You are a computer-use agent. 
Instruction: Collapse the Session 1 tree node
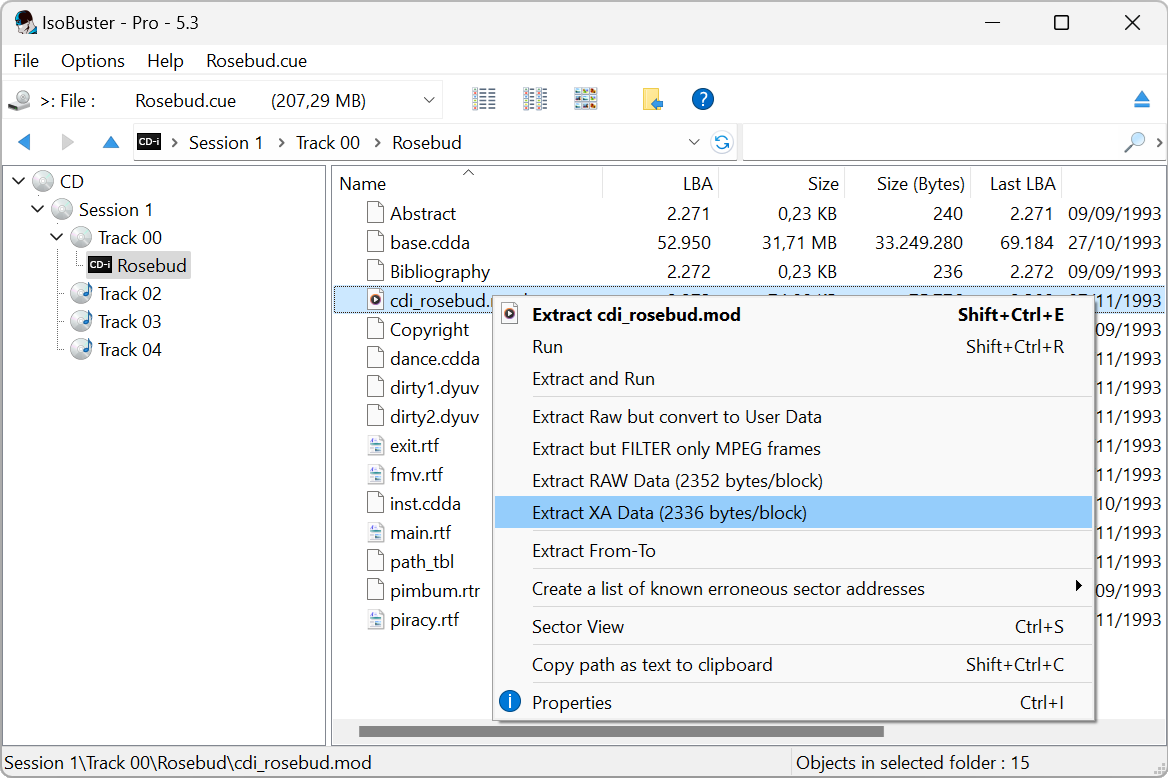[37, 209]
